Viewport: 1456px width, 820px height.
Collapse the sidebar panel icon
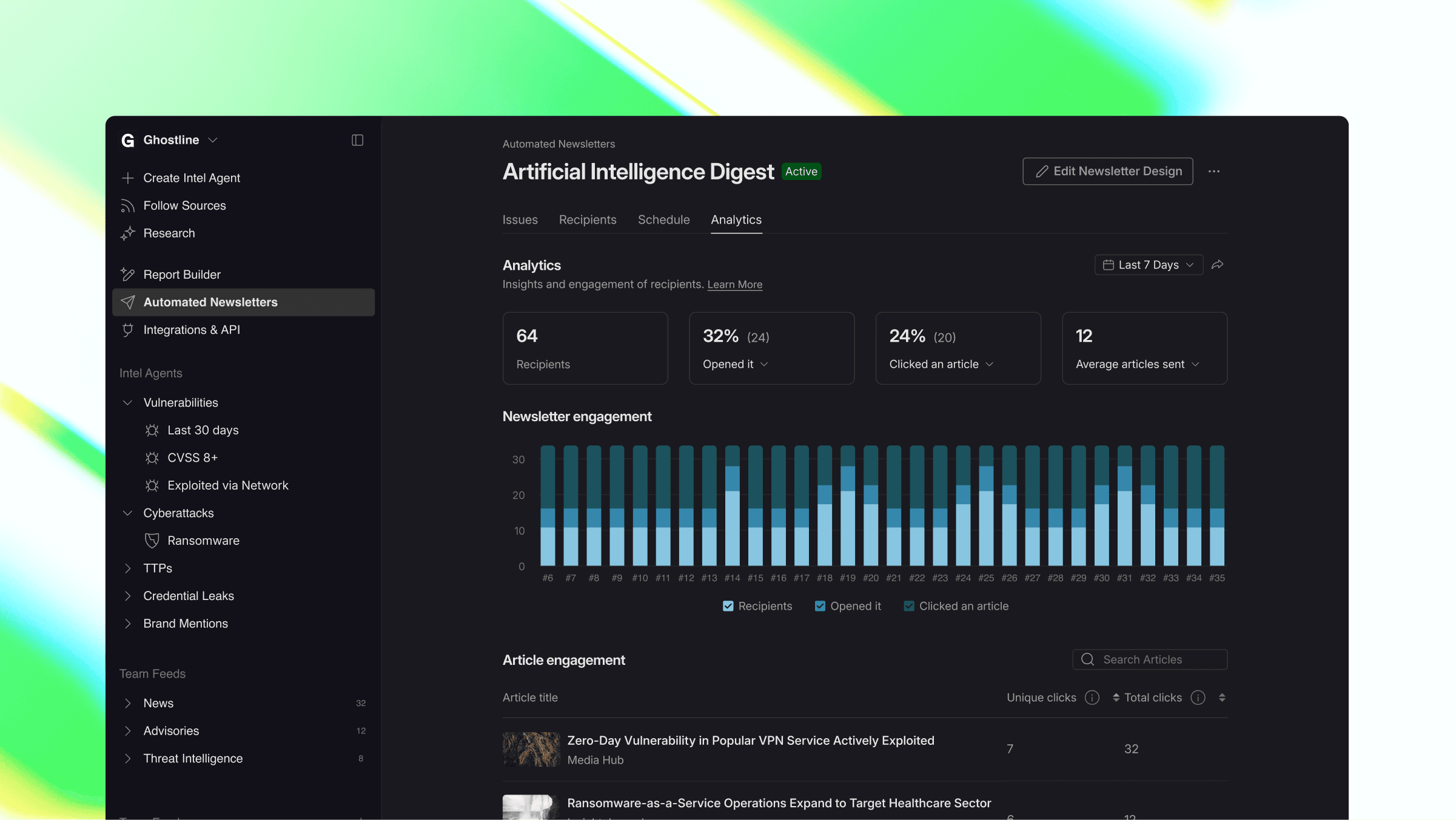coord(357,140)
